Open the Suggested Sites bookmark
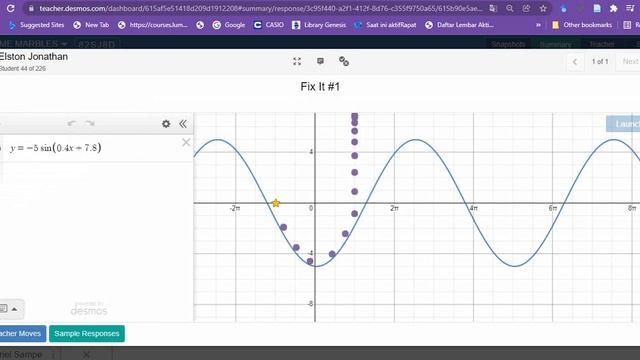Screen dimensions: 640x360 tap(36, 25)
